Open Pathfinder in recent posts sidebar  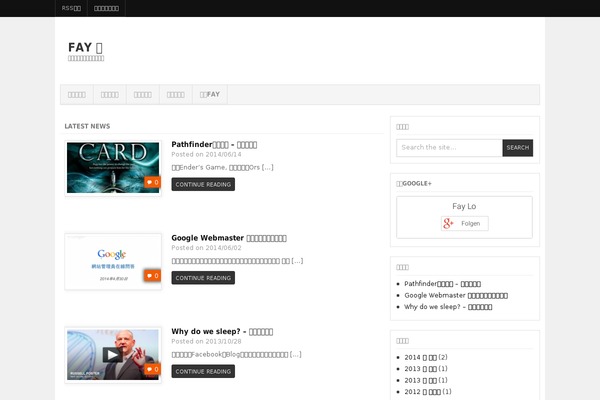coord(442,284)
